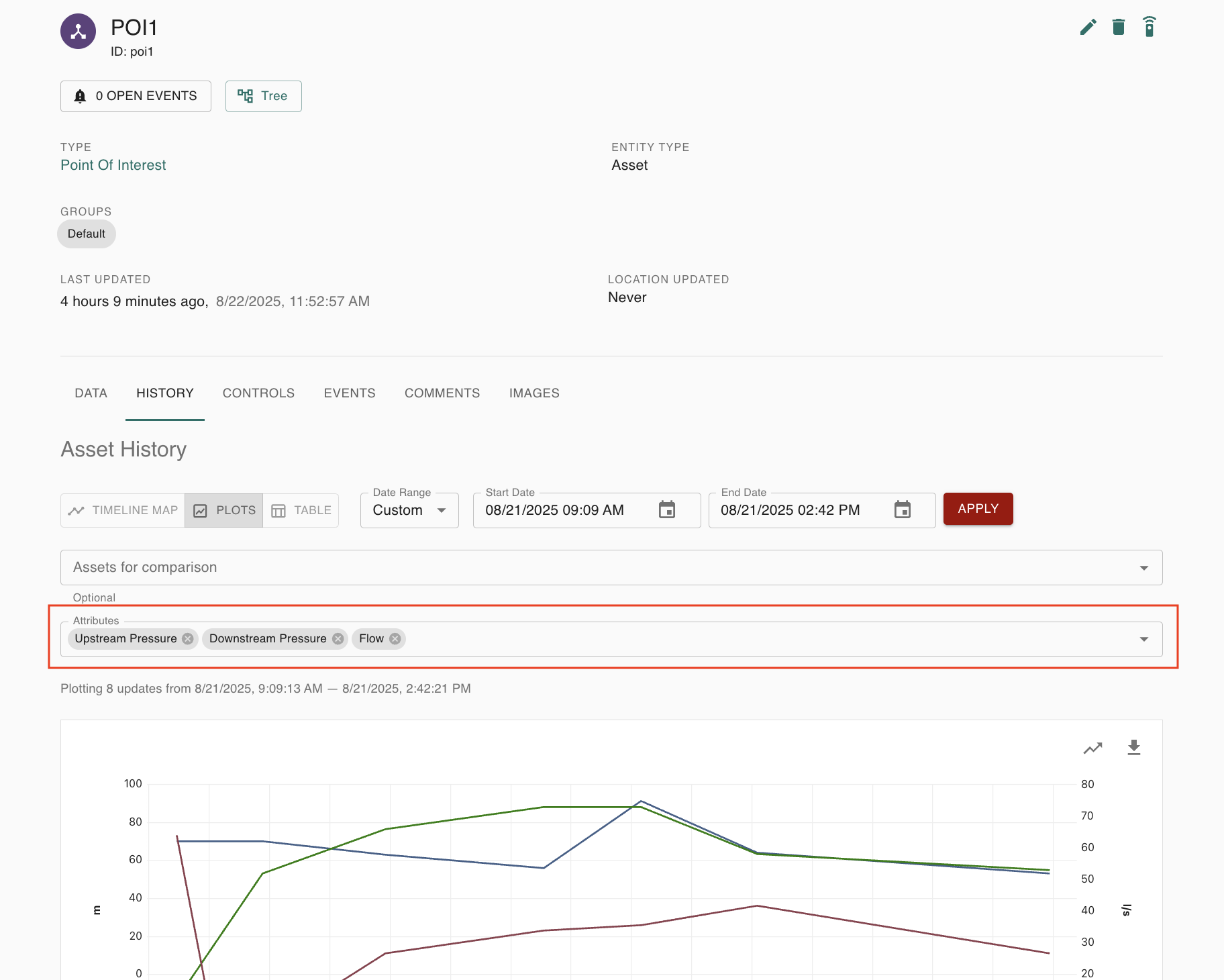Open the COMMENTS tab
1224x980 pixels.
442,393
